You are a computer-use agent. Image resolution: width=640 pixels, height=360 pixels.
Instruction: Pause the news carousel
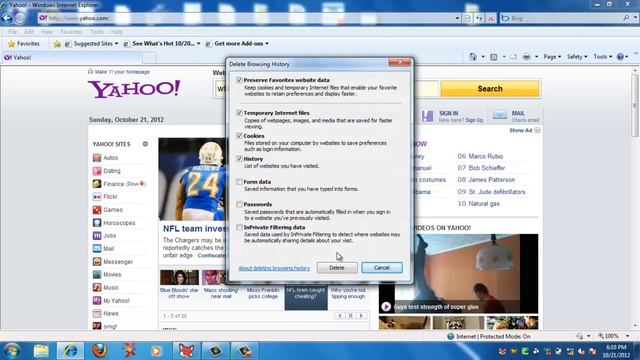351,316
